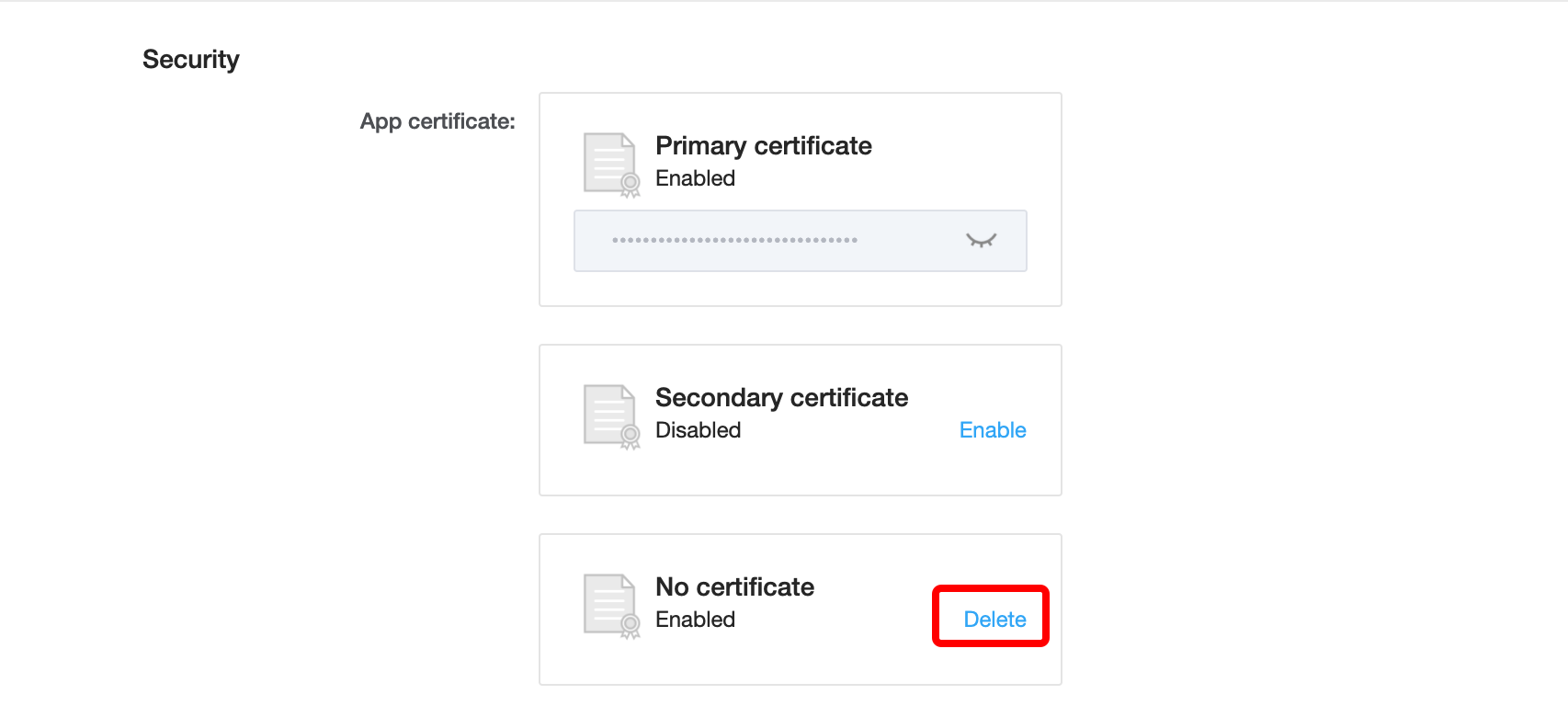The height and width of the screenshot is (717, 1568).
Task: Click Enabled status under No certificate
Action: tap(695, 620)
